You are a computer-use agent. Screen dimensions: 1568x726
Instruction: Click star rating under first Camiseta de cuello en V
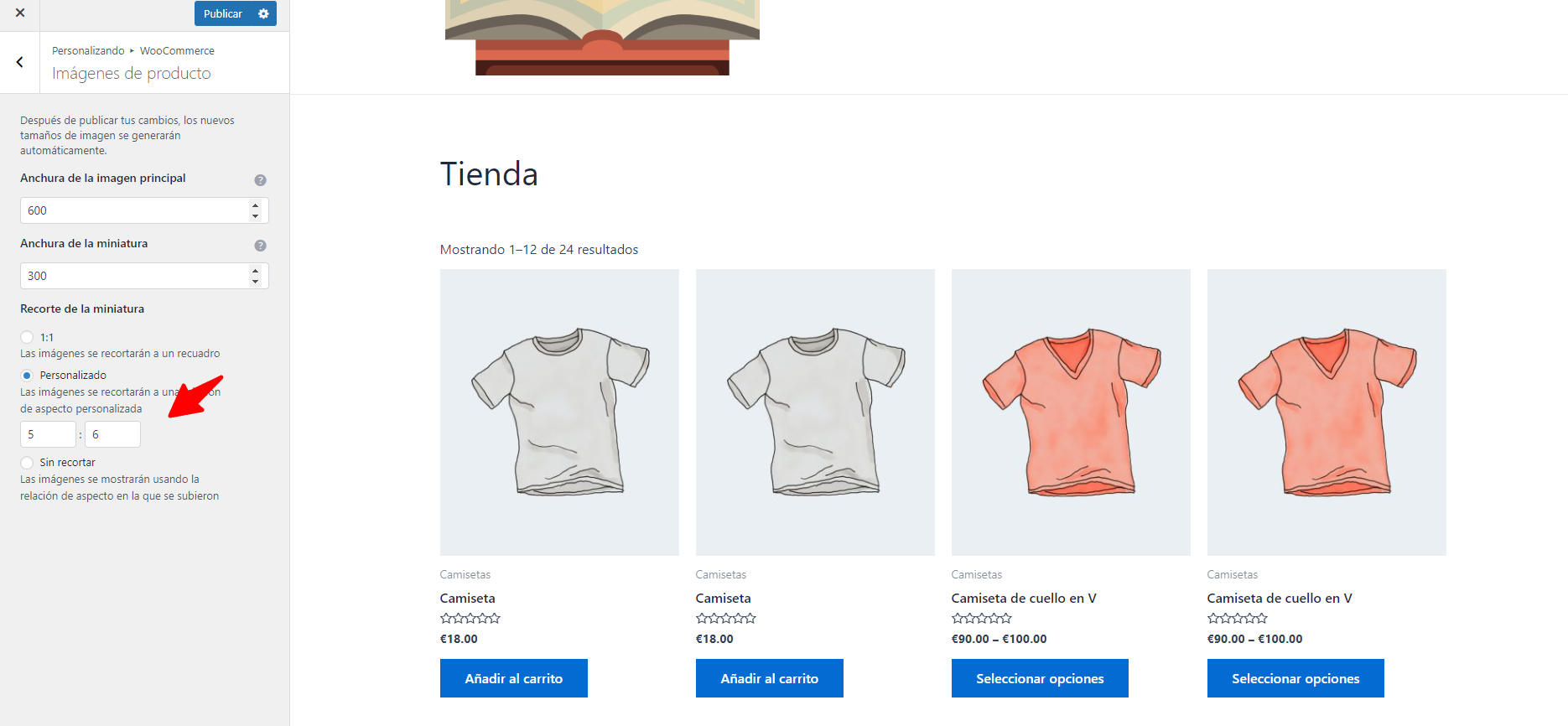click(982, 619)
